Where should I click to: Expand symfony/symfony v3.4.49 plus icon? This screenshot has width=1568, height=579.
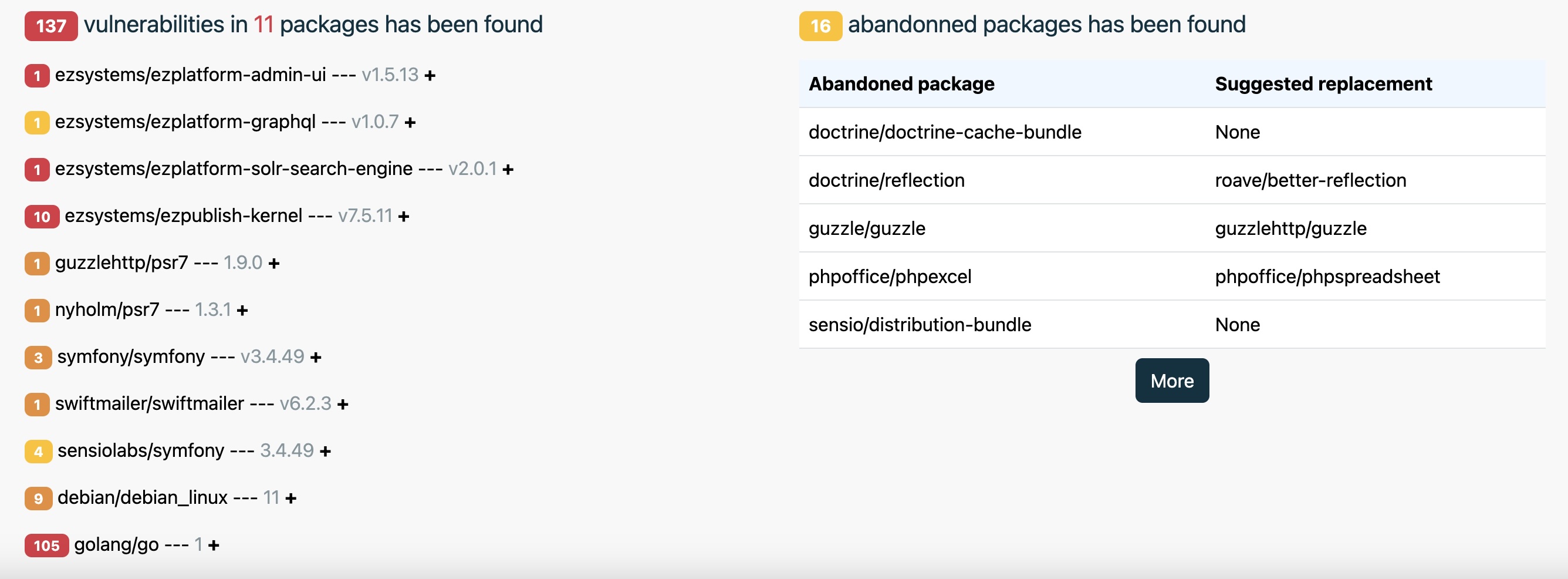[315, 358]
